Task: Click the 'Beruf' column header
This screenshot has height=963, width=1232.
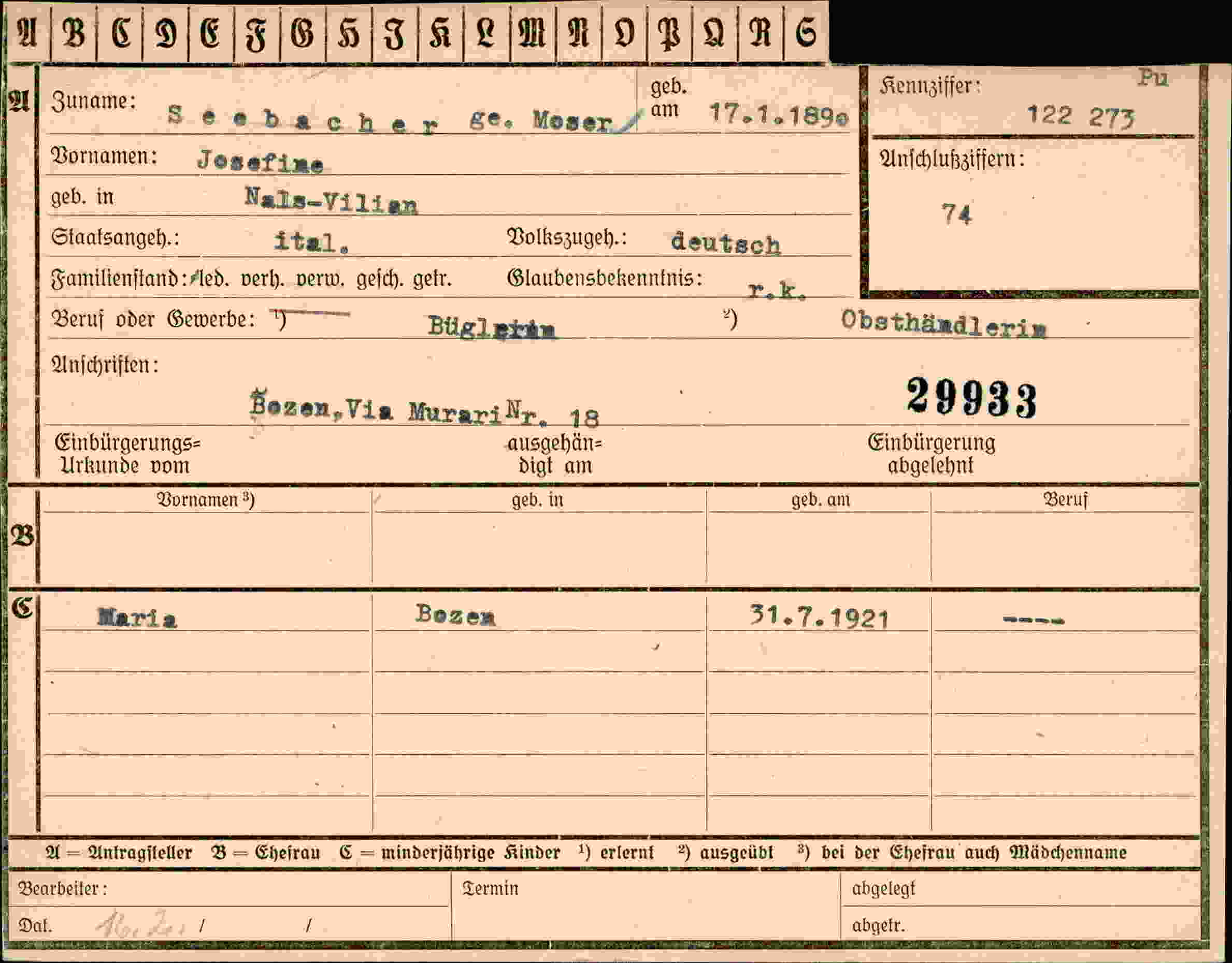Action: pyautogui.click(x=1065, y=499)
